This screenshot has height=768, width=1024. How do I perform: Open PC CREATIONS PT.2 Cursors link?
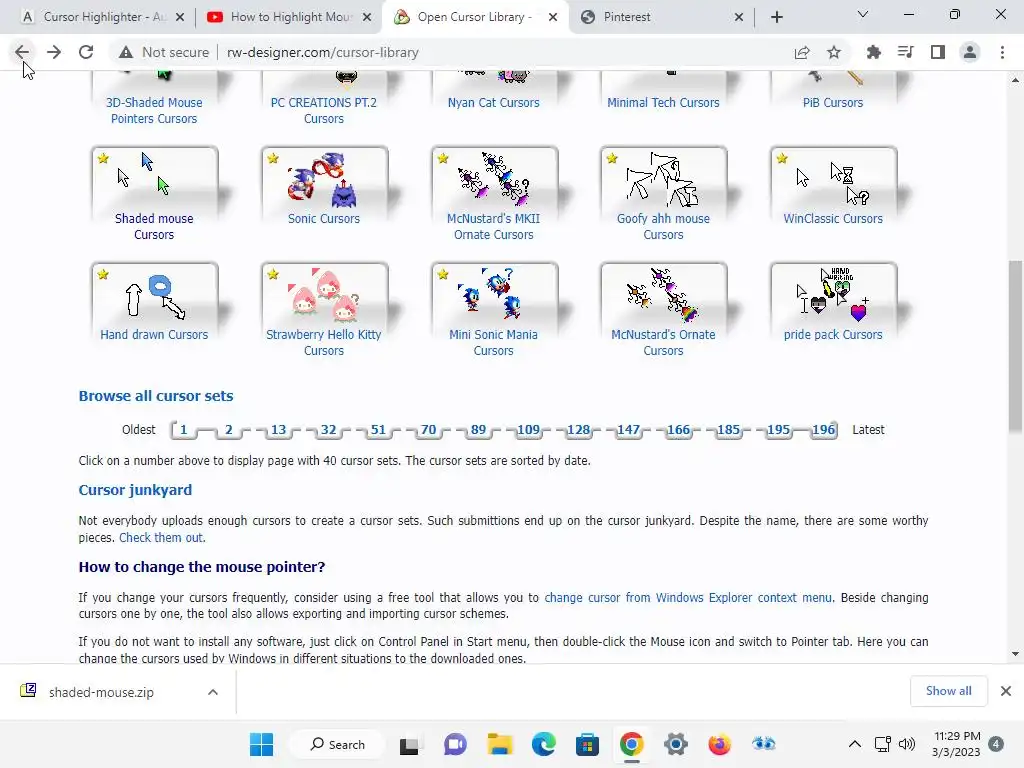coord(323,110)
